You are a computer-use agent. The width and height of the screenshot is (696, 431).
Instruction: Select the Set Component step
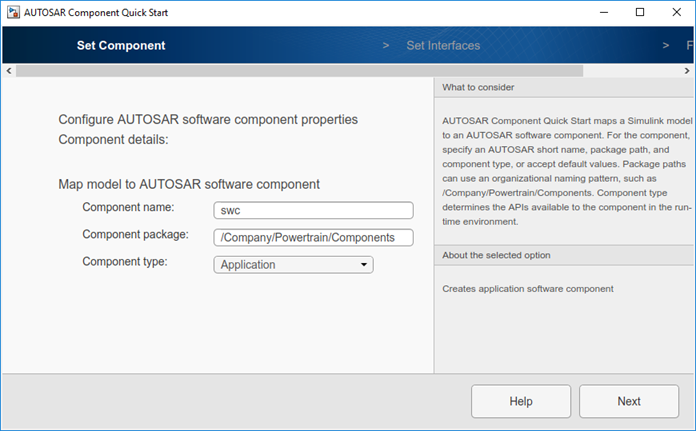121,46
